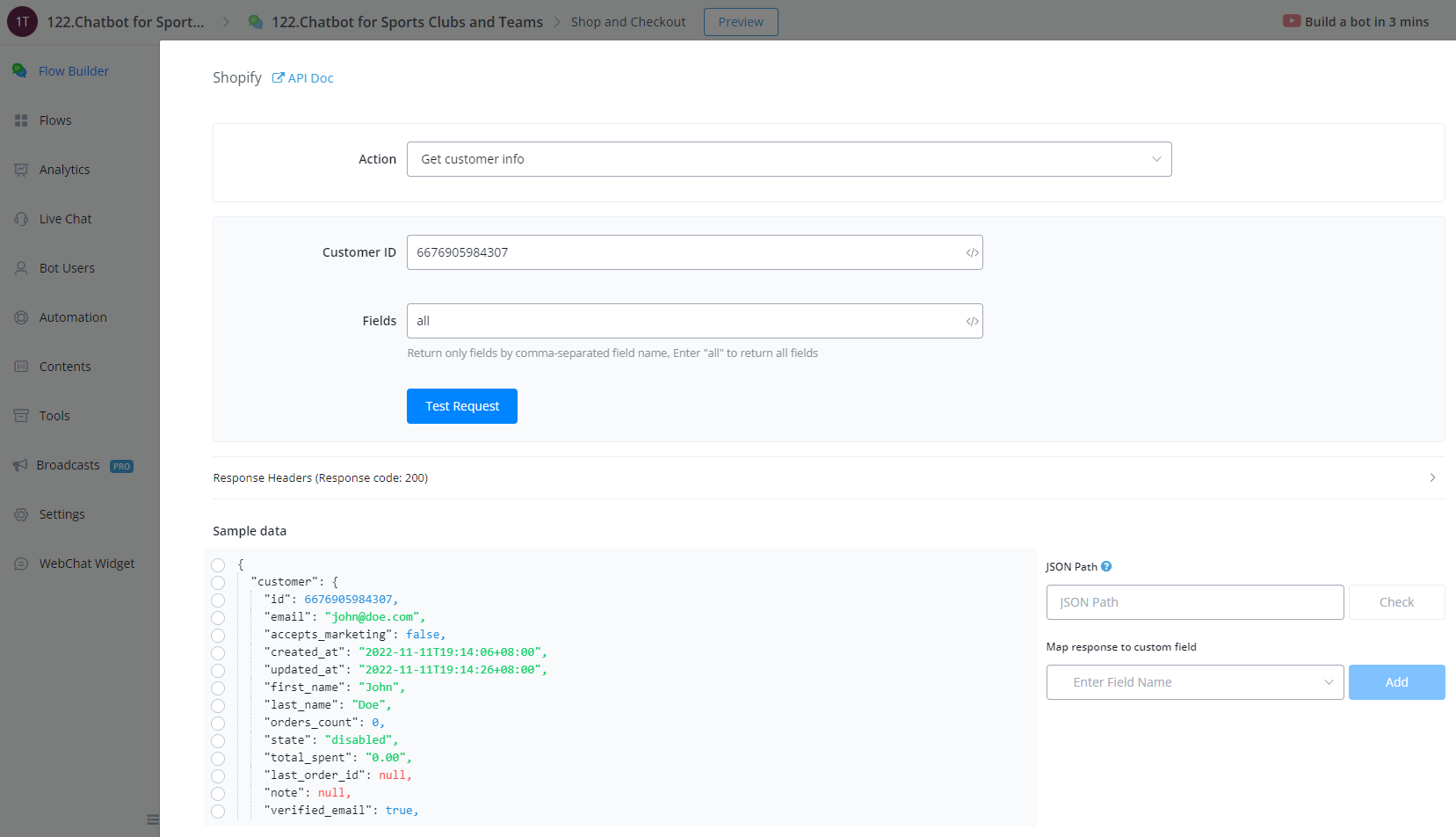This screenshot has height=837, width=1456.
Task: Click the Analytics chart icon
Action: click(x=21, y=170)
